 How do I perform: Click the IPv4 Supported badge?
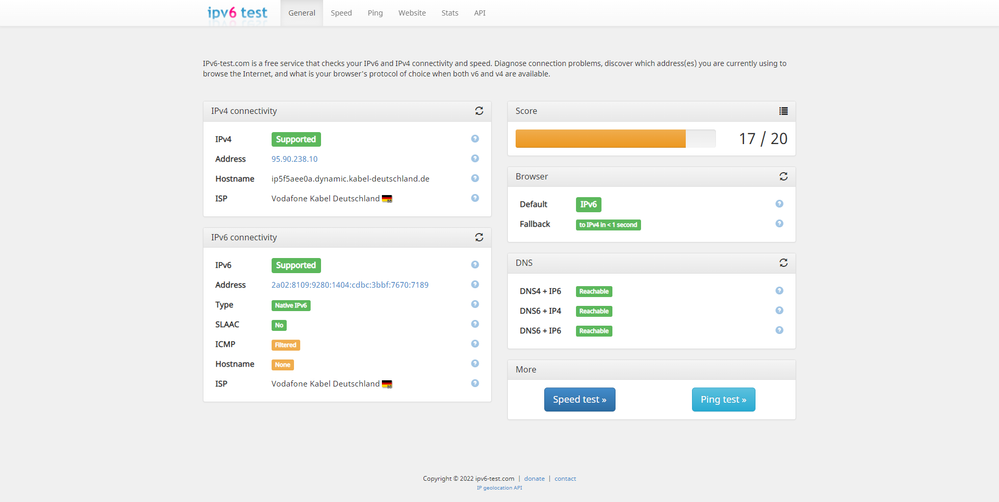tap(296, 139)
